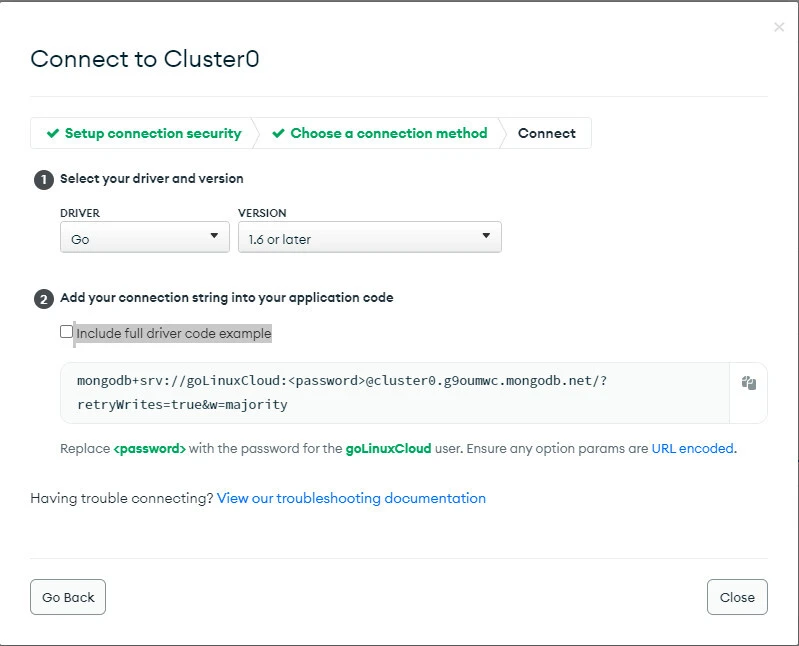This screenshot has height=646, width=799.
Task: Open the URL encoded link
Action: (x=693, y=449)
